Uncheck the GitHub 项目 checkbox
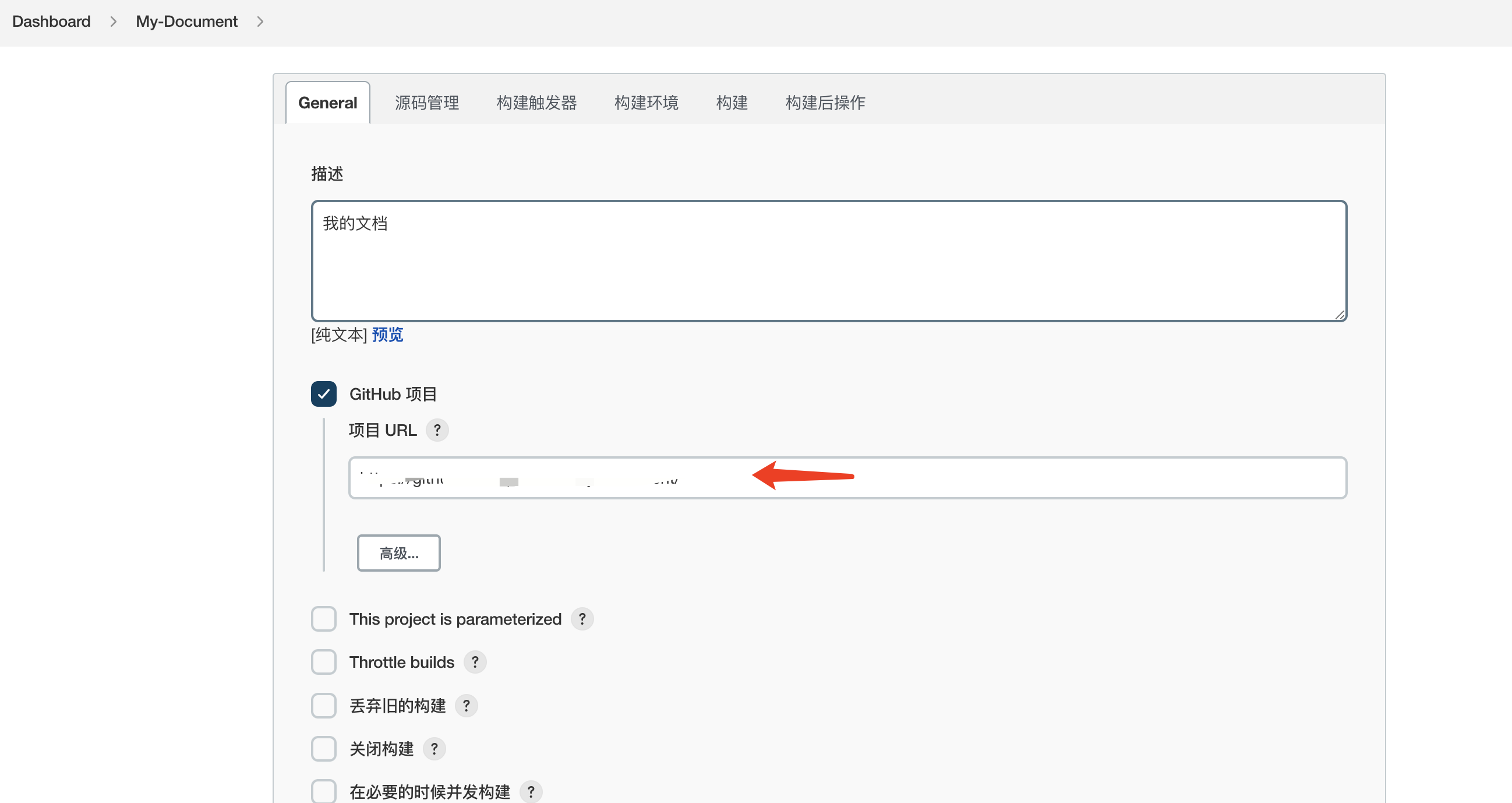 pos(323,394)
